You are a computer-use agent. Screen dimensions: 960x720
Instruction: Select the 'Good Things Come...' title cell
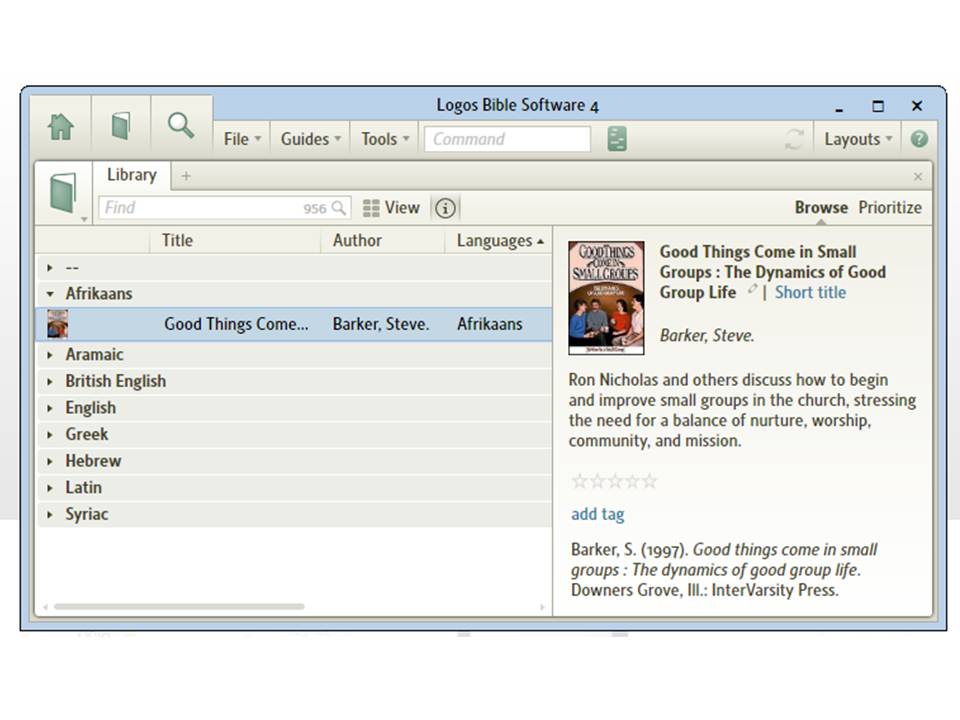(236, 324)
